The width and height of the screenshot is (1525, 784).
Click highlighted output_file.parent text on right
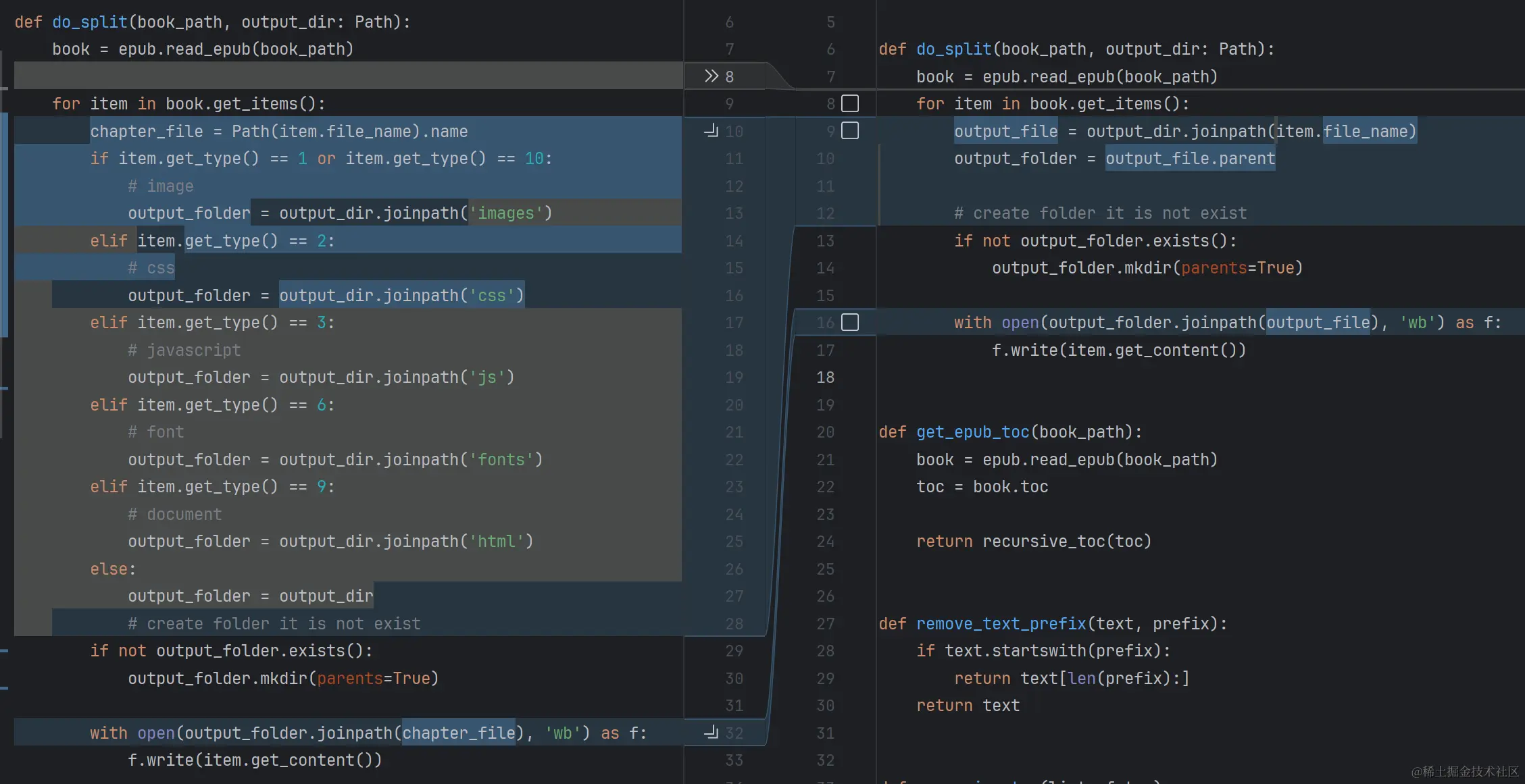coord(1190,159)
